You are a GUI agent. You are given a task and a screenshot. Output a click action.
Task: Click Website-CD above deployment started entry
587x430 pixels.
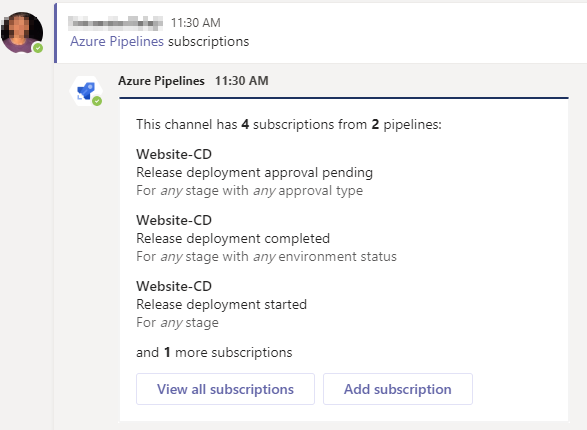[x=174, y=286]
